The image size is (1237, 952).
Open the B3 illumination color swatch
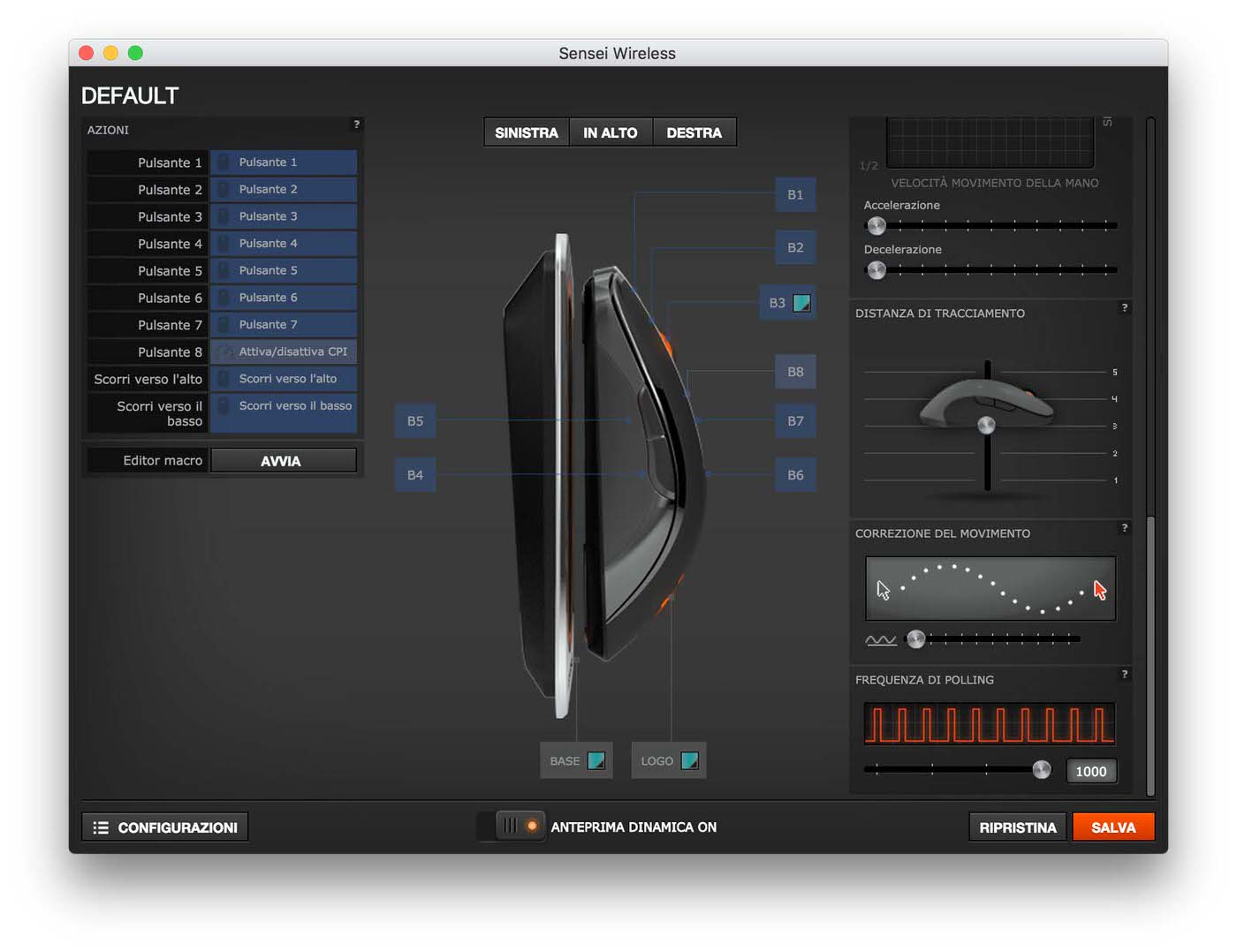coord(802,303)
